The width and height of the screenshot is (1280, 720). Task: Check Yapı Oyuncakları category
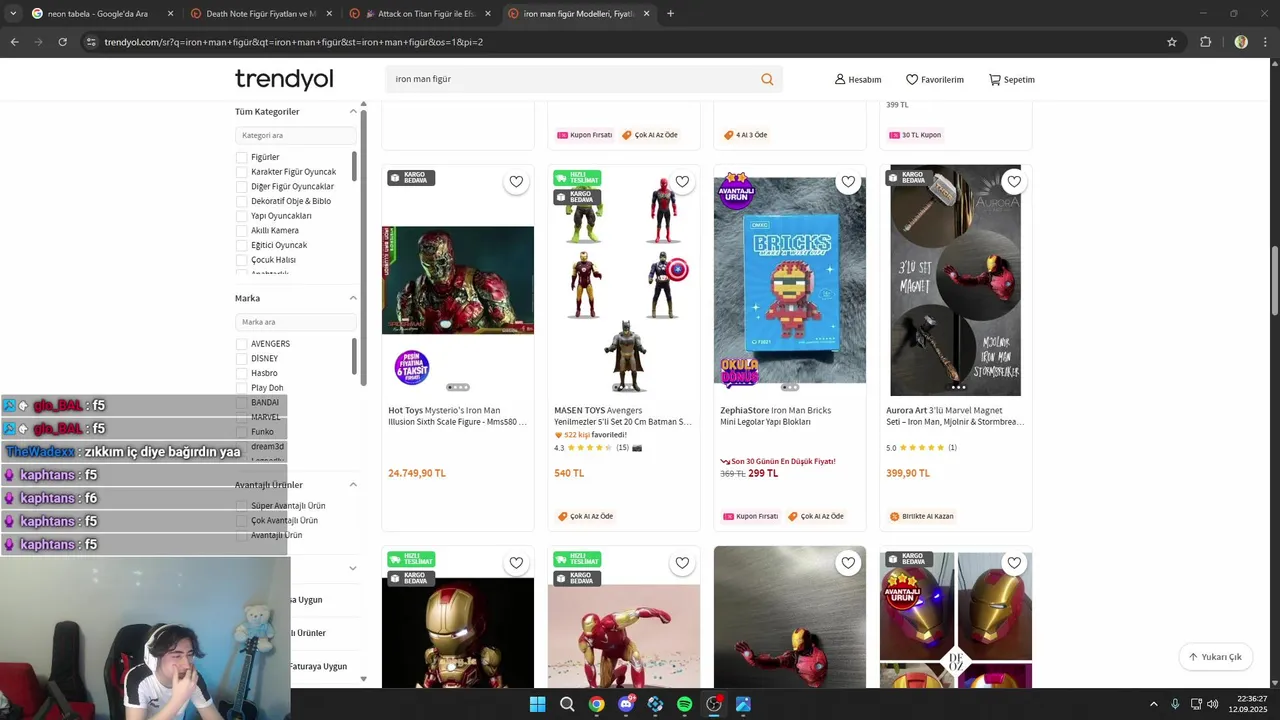pos(241,216)
